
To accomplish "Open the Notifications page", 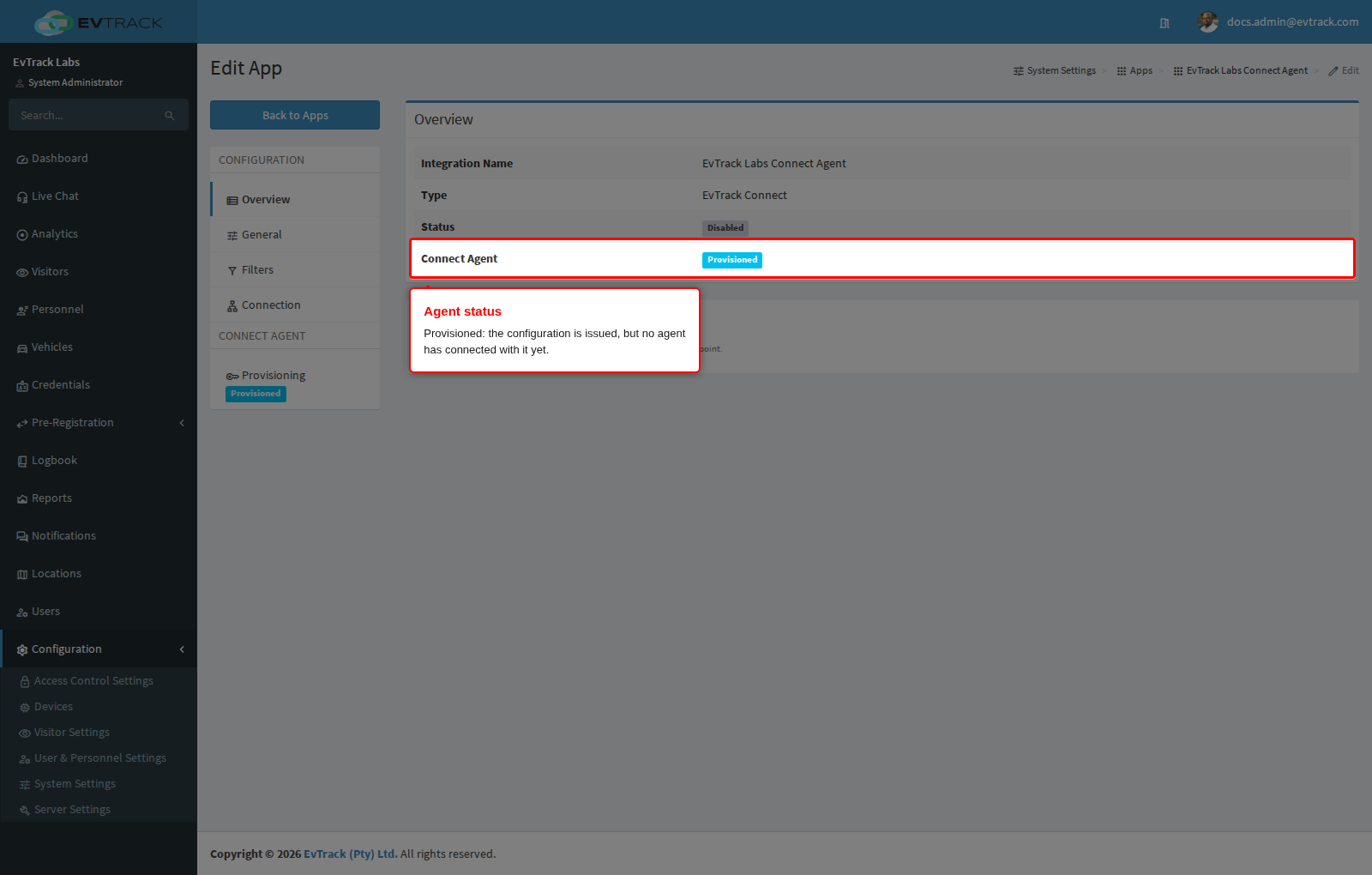I will click(x=99, y=536).
